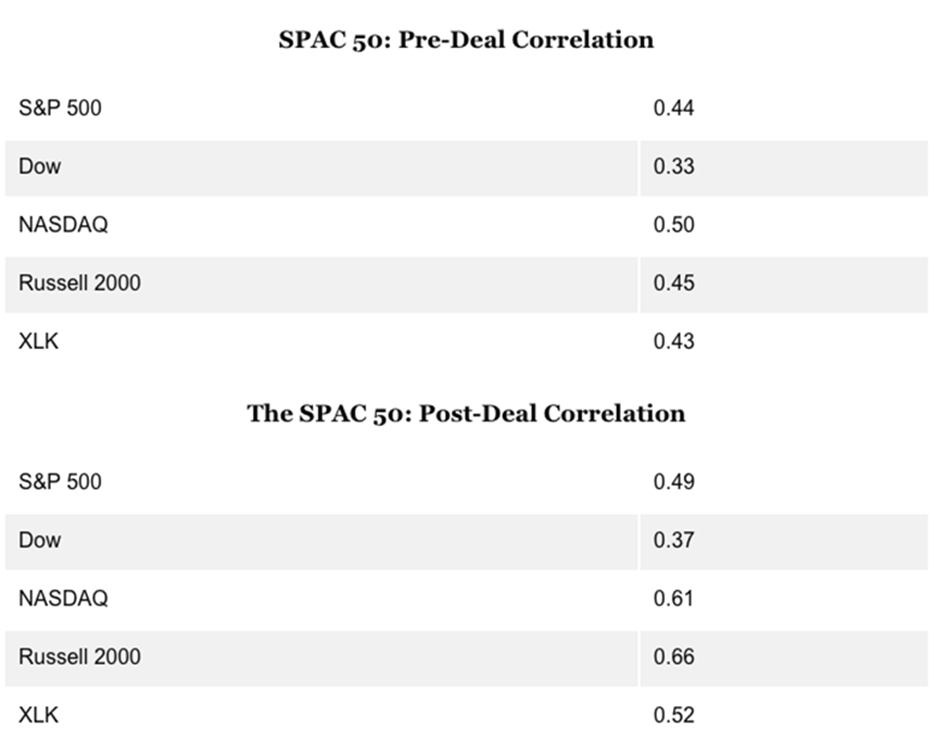Click the post-deal S&P 500 value 0.49
The width and height of the screenshot is (936, 741).
pos(674,482)
